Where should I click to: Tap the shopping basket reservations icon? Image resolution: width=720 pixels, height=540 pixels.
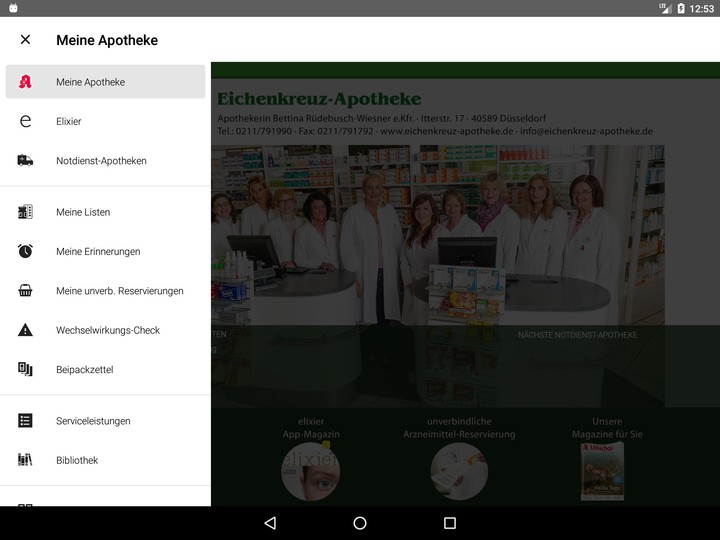coord(25,290)
